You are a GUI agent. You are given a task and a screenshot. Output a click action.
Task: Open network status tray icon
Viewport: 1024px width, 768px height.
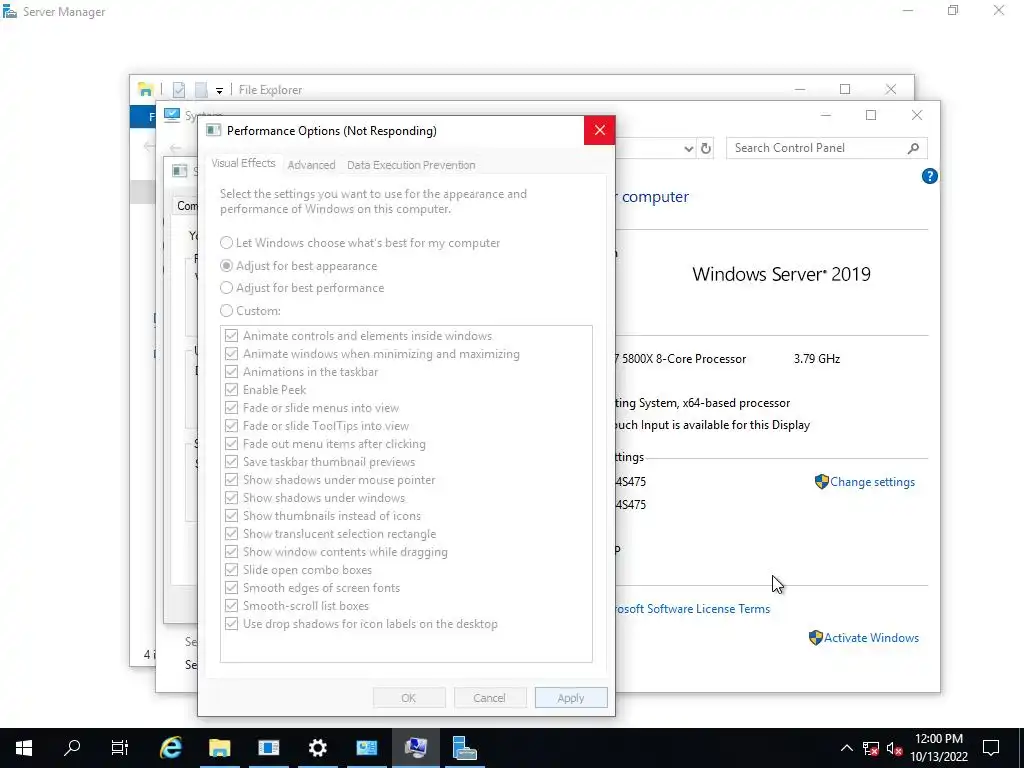tap(871, 748)
